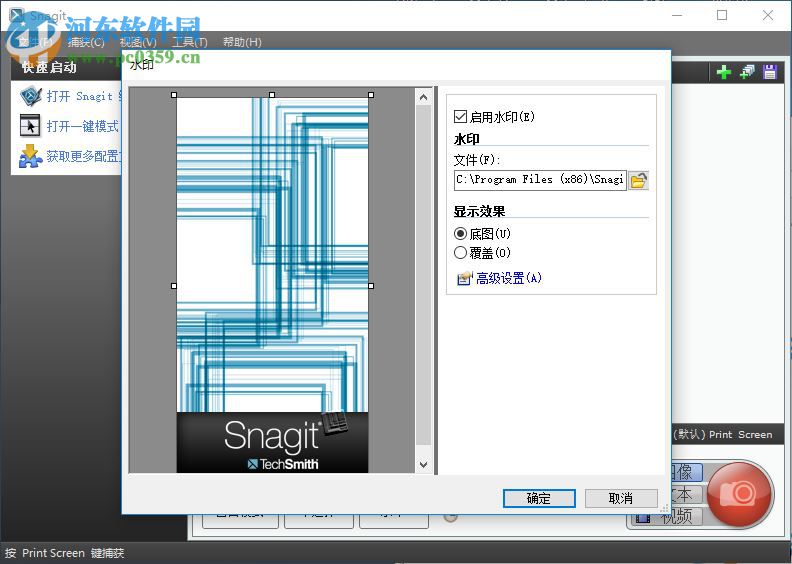Open the 帮助(H) menu in Snagit
792x564 pixels.
coord(242,42)
